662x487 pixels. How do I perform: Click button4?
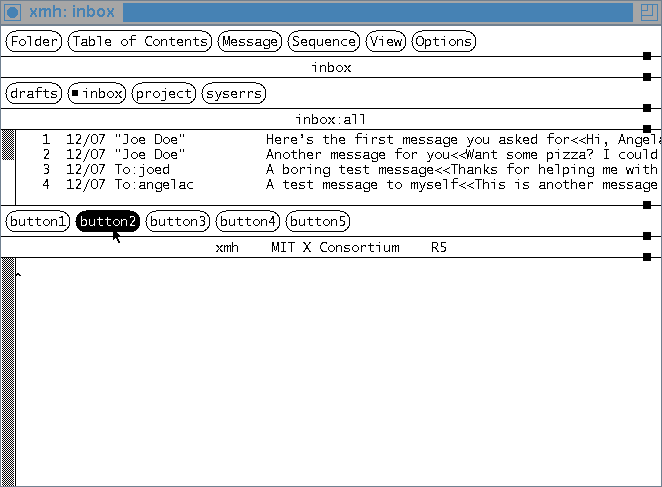point(247,221)
